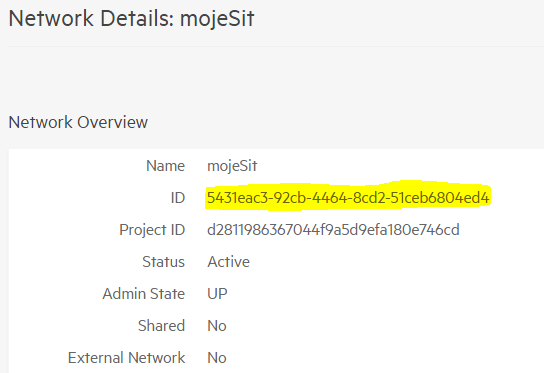Click the Network Overview section title
Screen dimensions: 544x373
[x=78, y=122]
